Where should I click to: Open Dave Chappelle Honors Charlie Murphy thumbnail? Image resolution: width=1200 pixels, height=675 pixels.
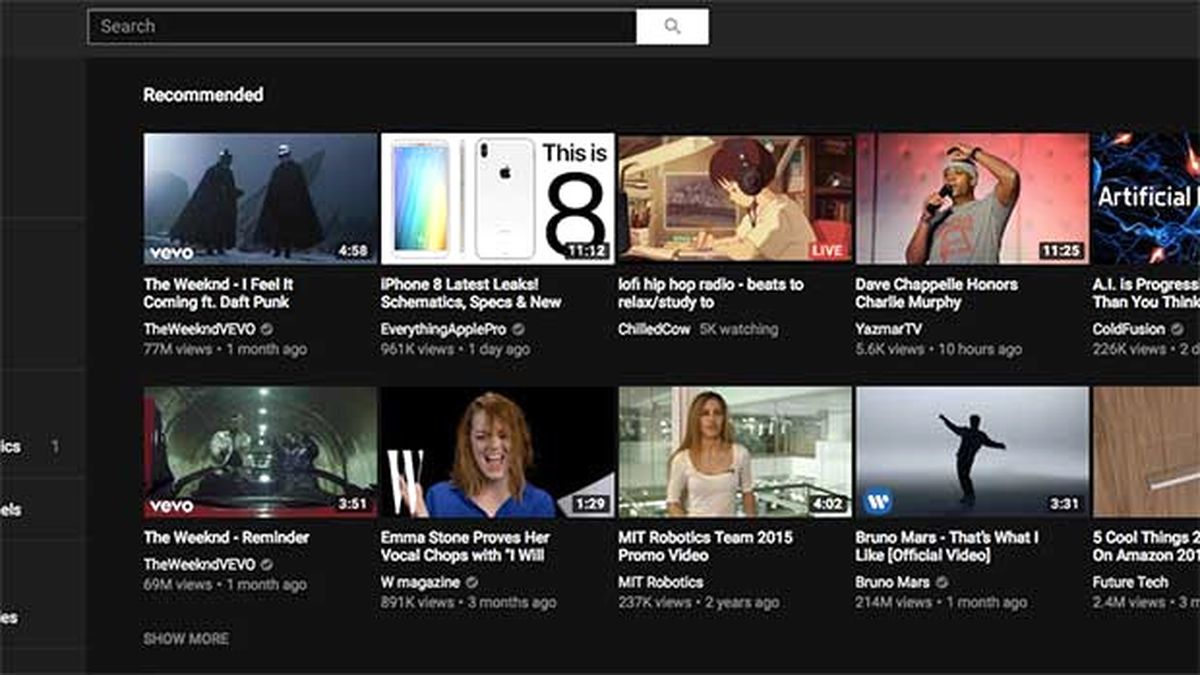pos(972,199)
